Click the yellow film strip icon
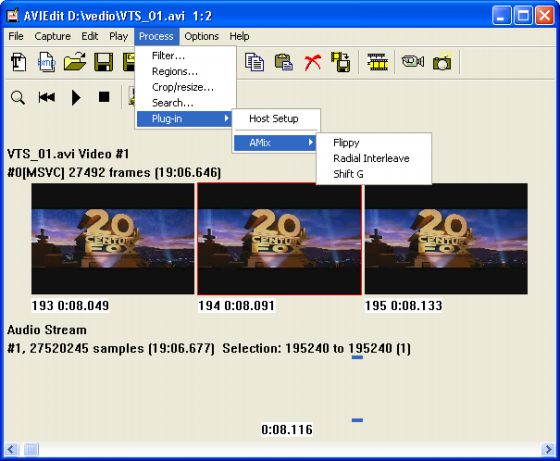 click(378, 62)
